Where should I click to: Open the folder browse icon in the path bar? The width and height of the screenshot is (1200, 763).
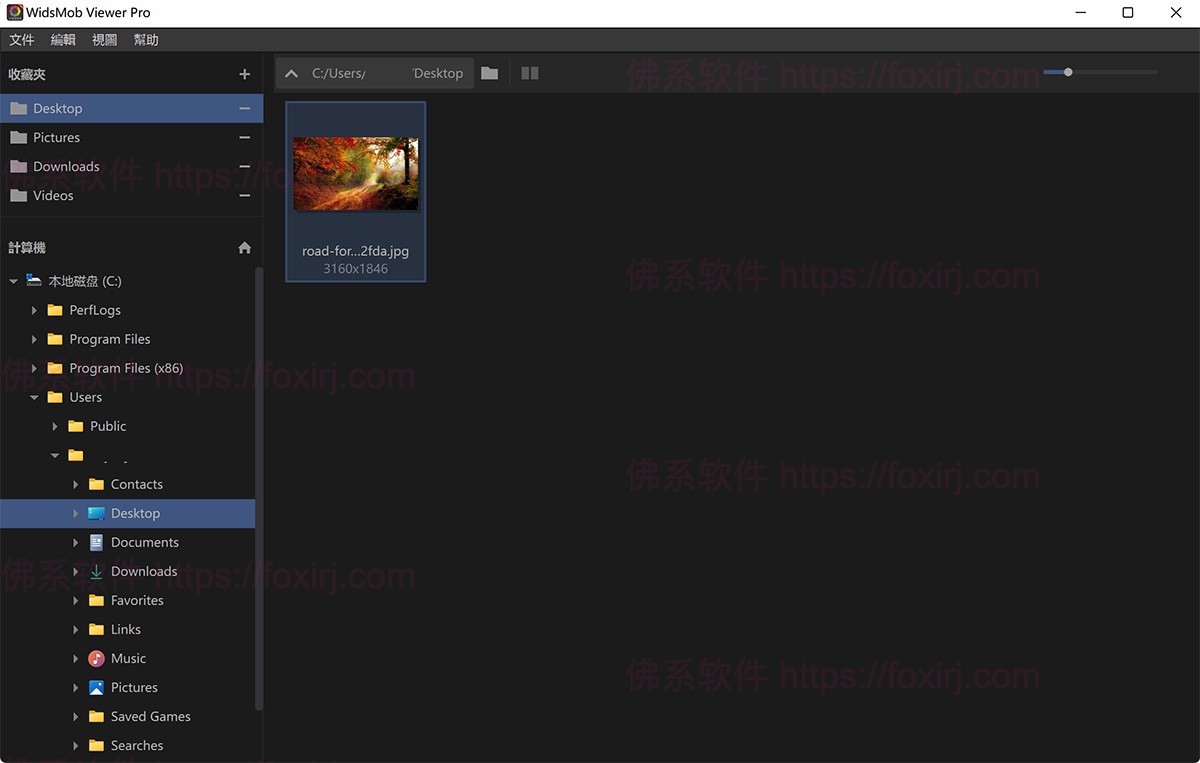tap(489, 73)
